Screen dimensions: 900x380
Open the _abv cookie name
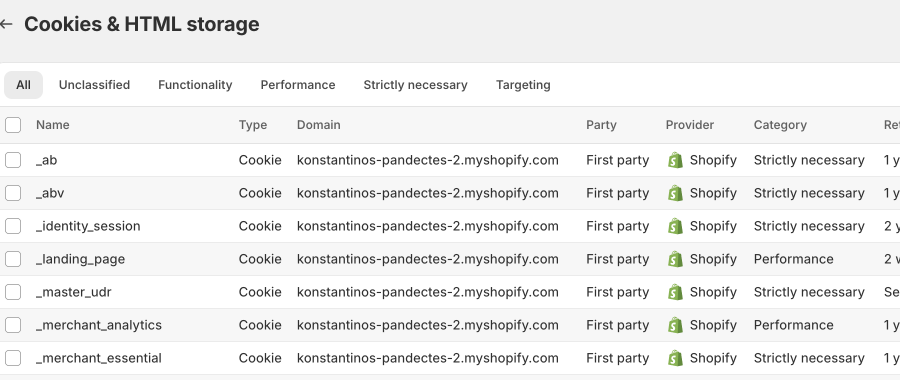click(50, 193)
